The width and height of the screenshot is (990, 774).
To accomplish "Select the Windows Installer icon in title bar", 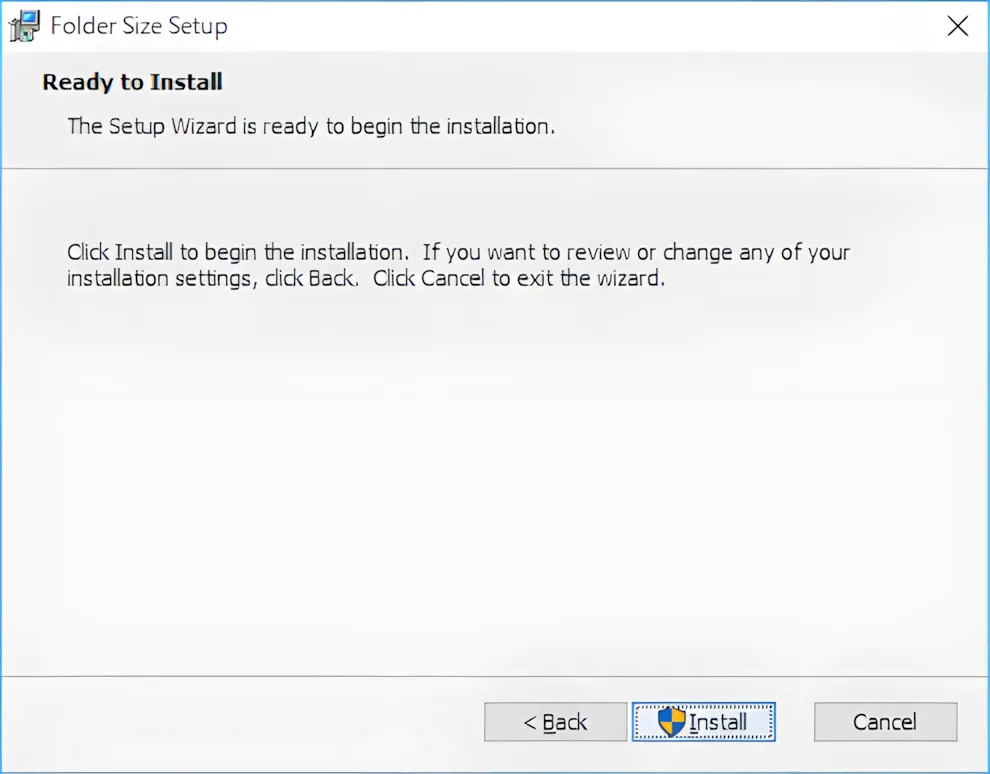I will point(24,26).
